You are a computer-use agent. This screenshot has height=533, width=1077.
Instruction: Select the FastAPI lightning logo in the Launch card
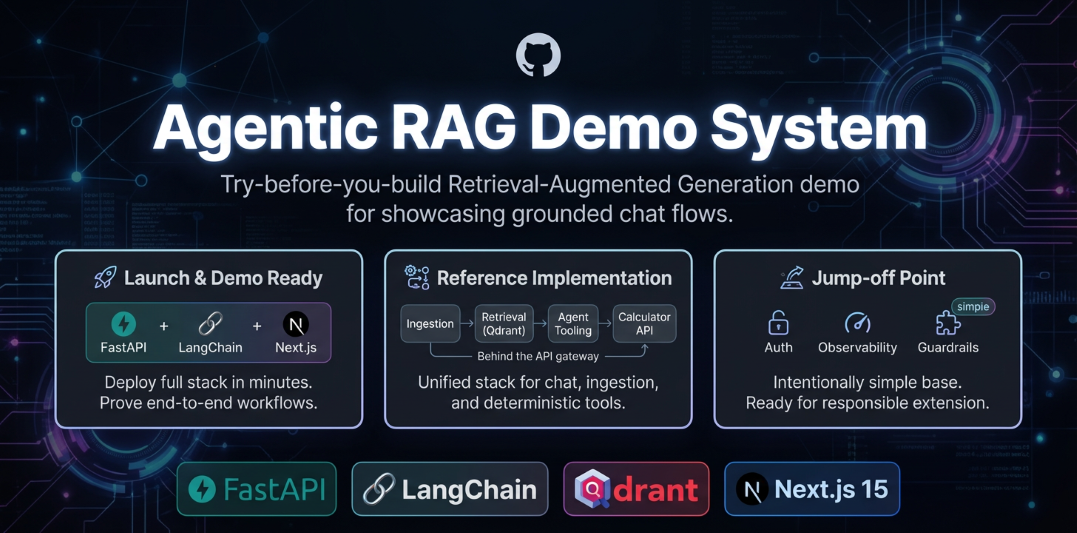[x=124, y=324]
